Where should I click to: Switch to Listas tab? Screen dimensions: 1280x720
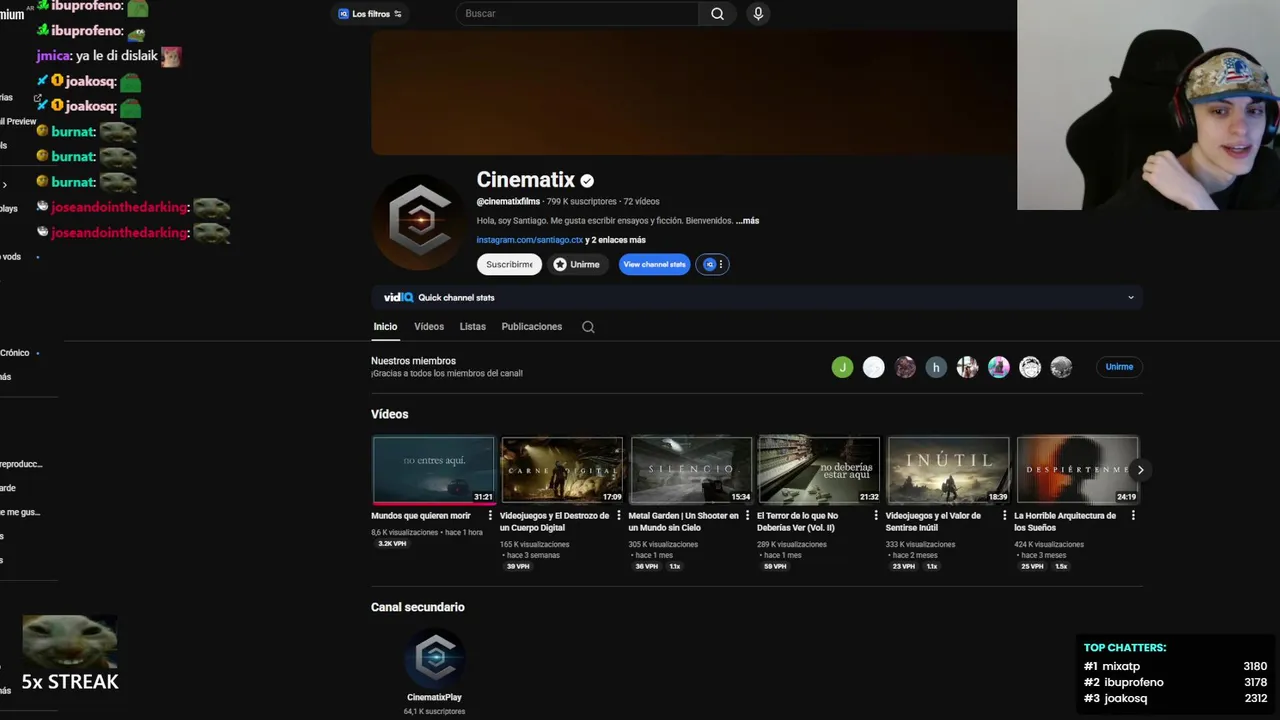(473, 327)
